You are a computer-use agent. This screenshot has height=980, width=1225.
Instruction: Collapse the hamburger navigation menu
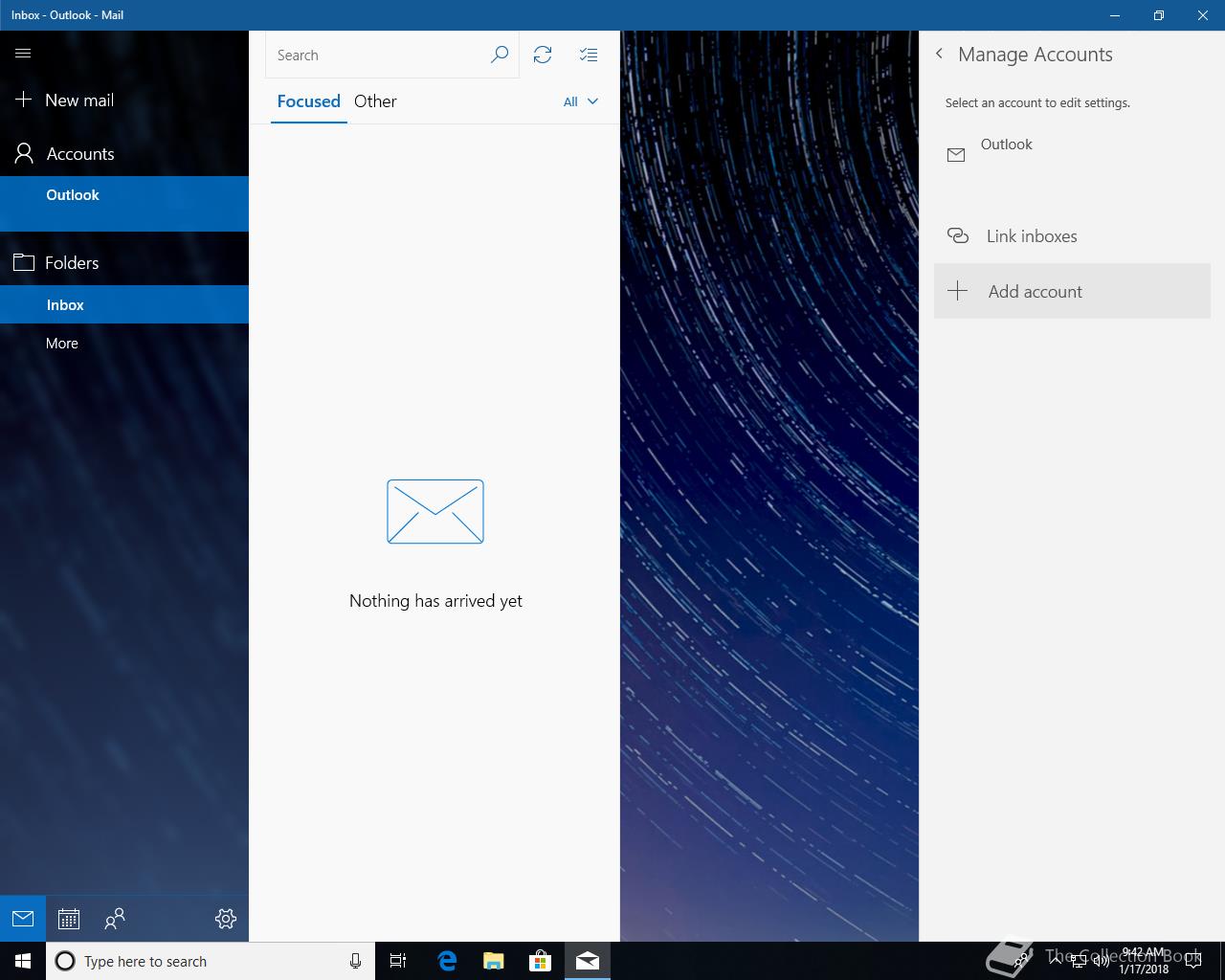(x=23, y=54)
